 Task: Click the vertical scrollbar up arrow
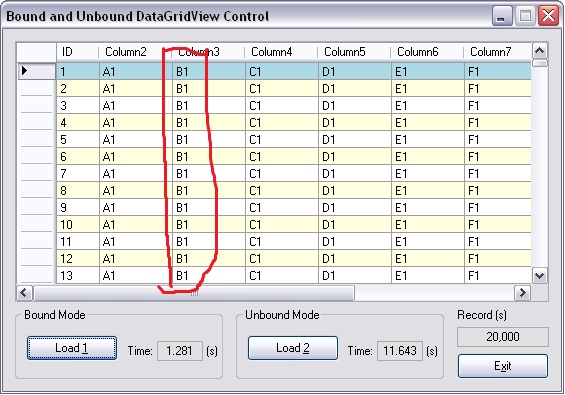point(539,51)
